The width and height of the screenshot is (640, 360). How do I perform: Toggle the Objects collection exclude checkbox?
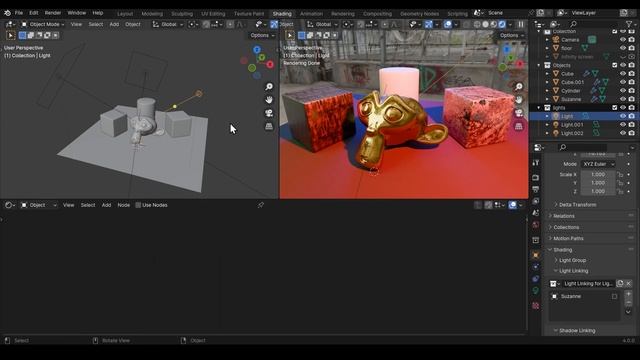tap(615, 65)
